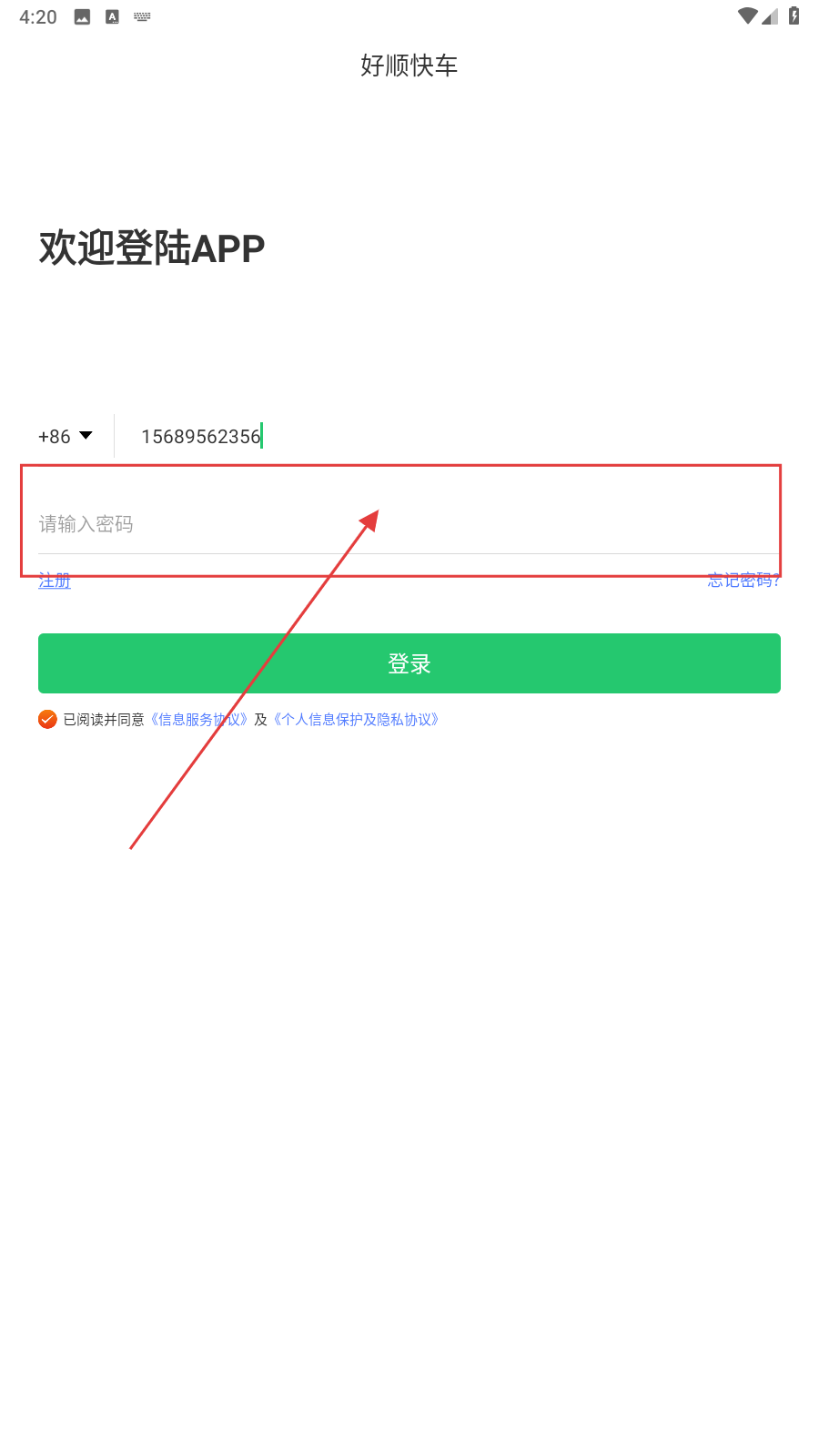
Task: Click the green 登录 button
Action: (x=409, y=663)
